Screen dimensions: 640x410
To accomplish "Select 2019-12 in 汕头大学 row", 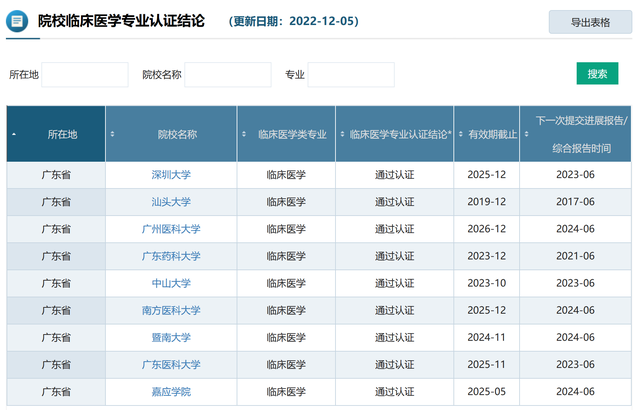I will pos(487,202).
